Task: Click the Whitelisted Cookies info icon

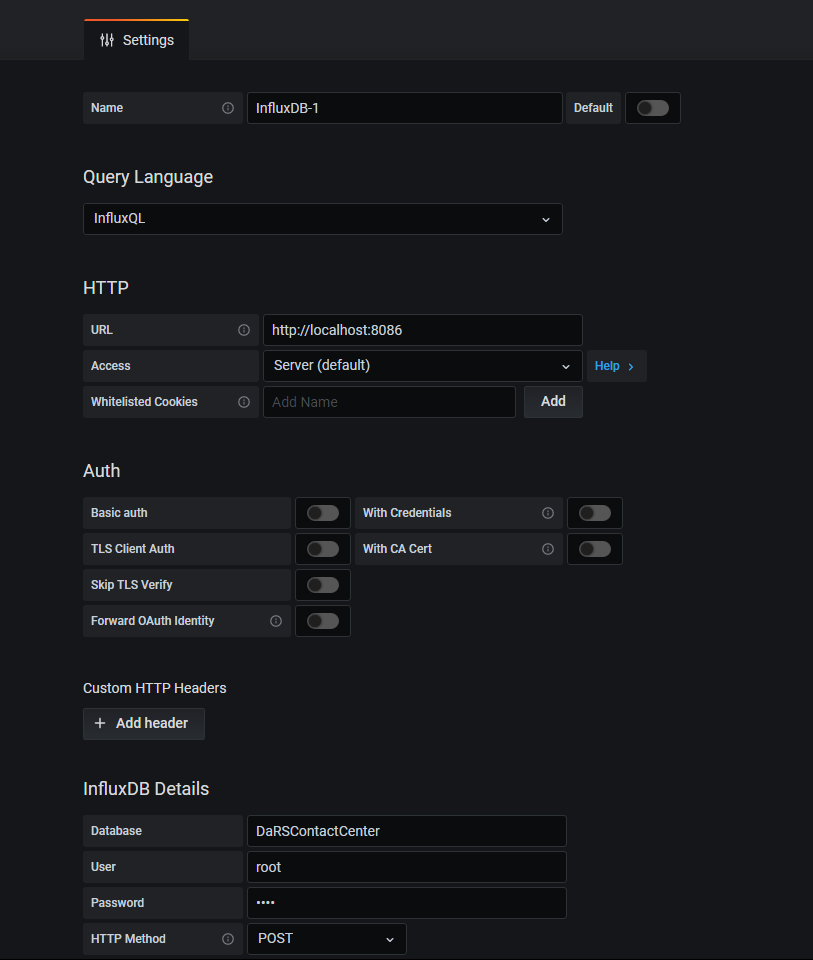Action: tap(244, 402)
